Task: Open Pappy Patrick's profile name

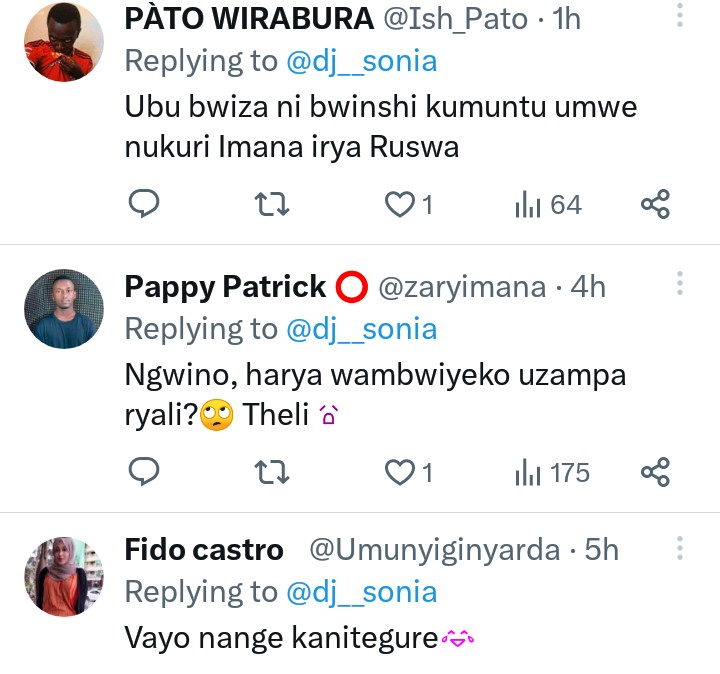Action: (x=225, y=287)
